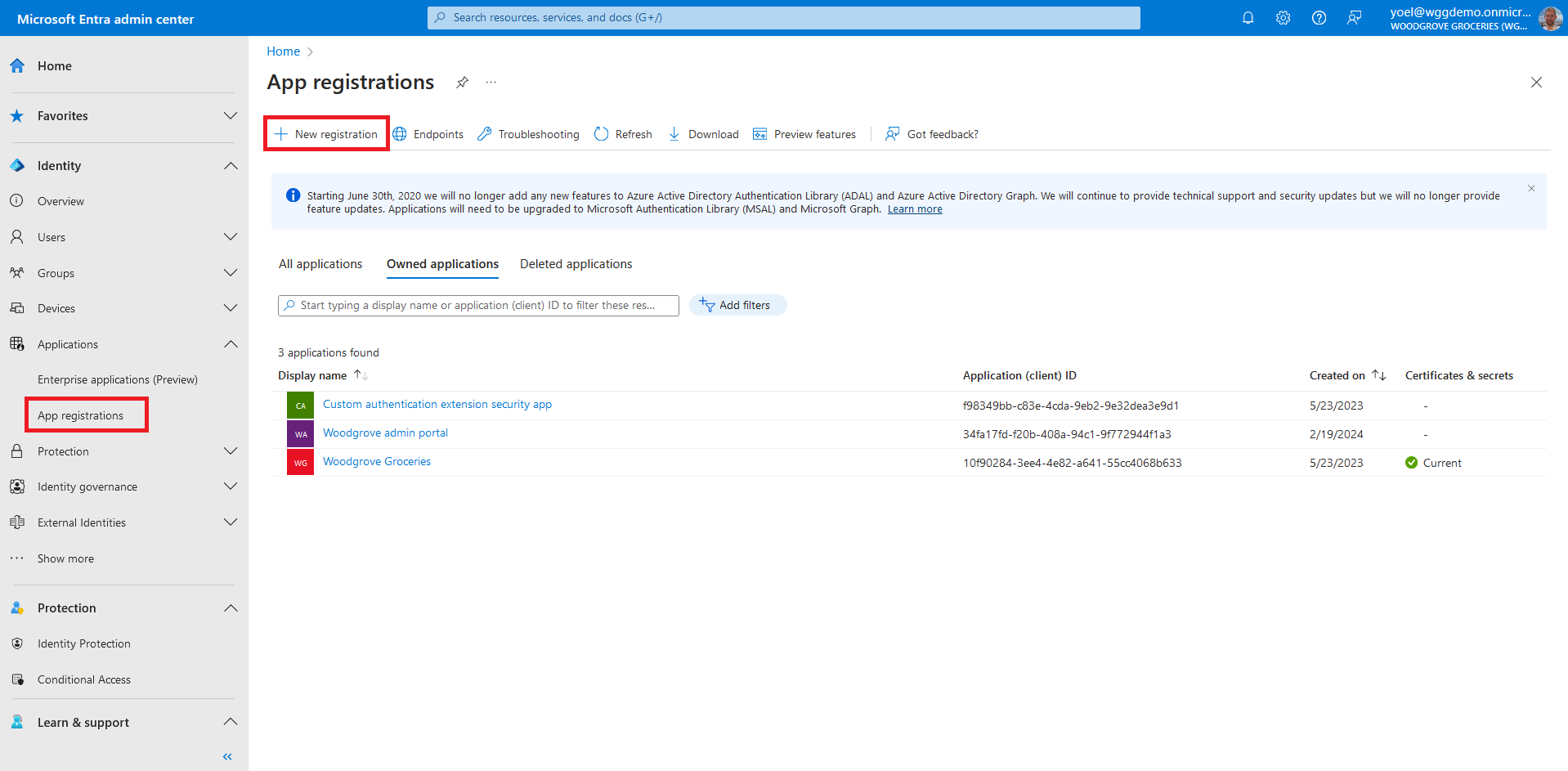Click the help question mark icon
Screen dimensions: 1568x771
(x=1319, y=18)
